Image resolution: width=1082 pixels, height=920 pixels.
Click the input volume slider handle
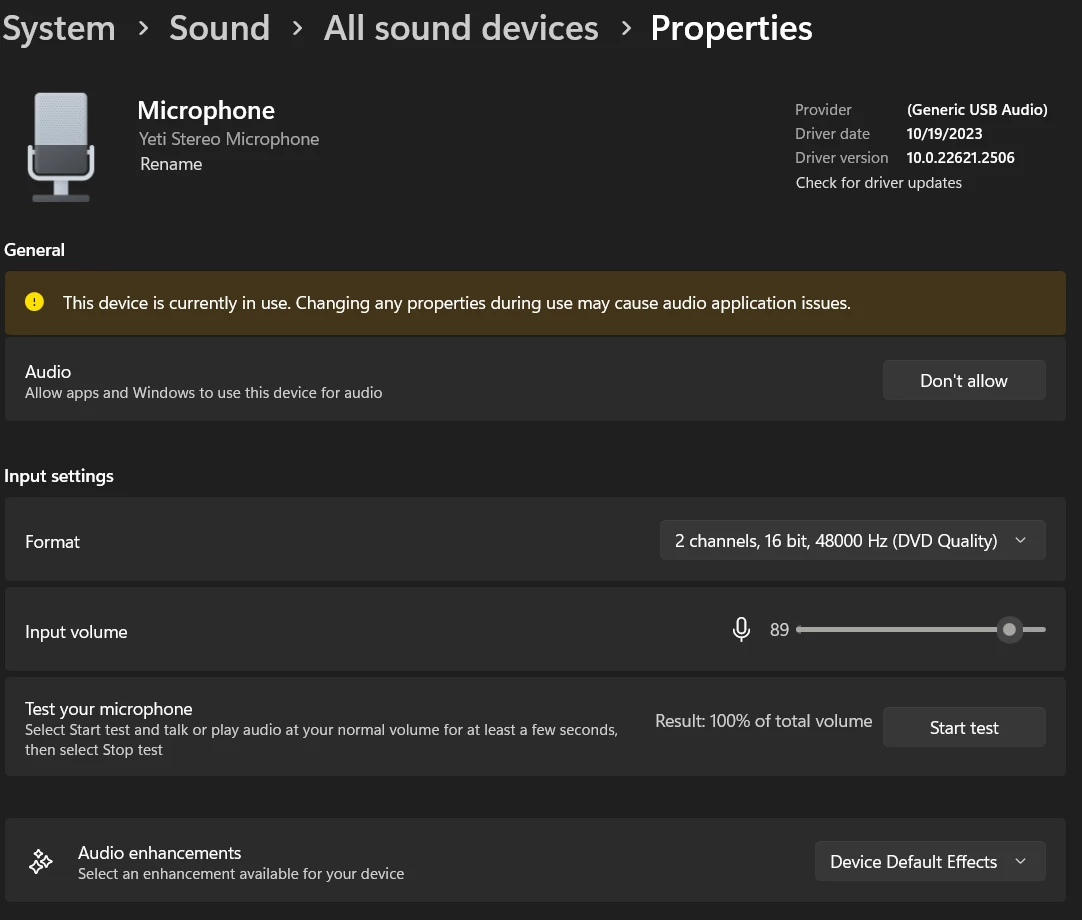click(1009, 630)
